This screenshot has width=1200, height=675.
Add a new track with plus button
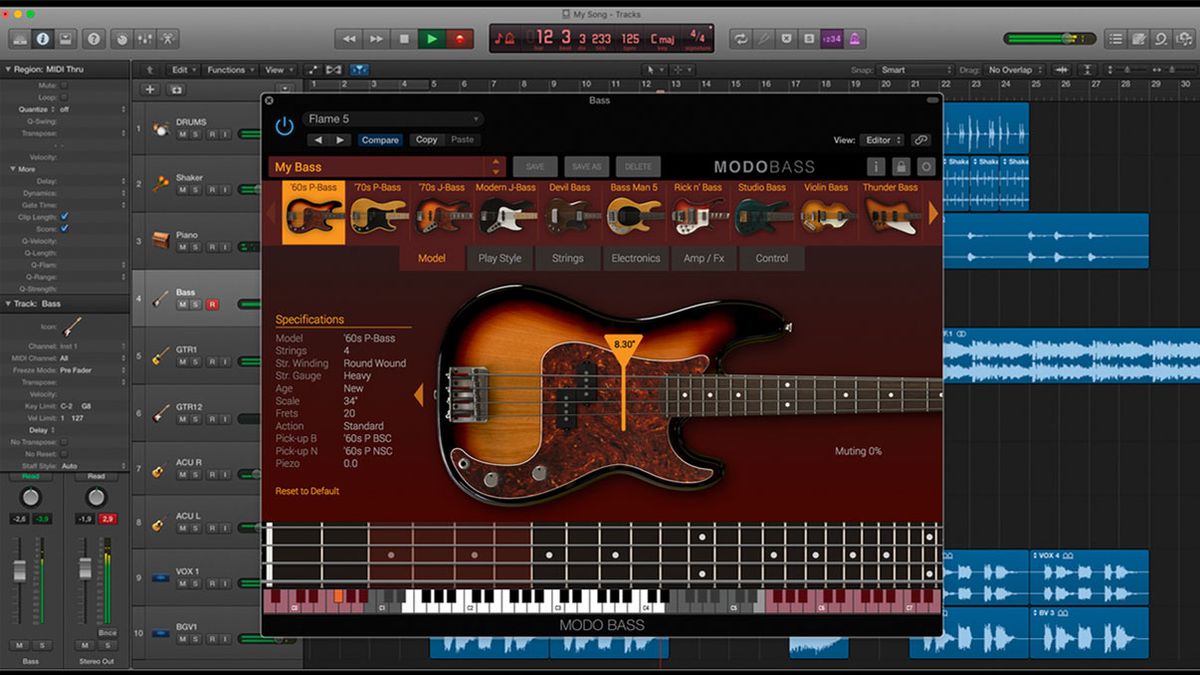pyautogui.click(x=150, y=89)
